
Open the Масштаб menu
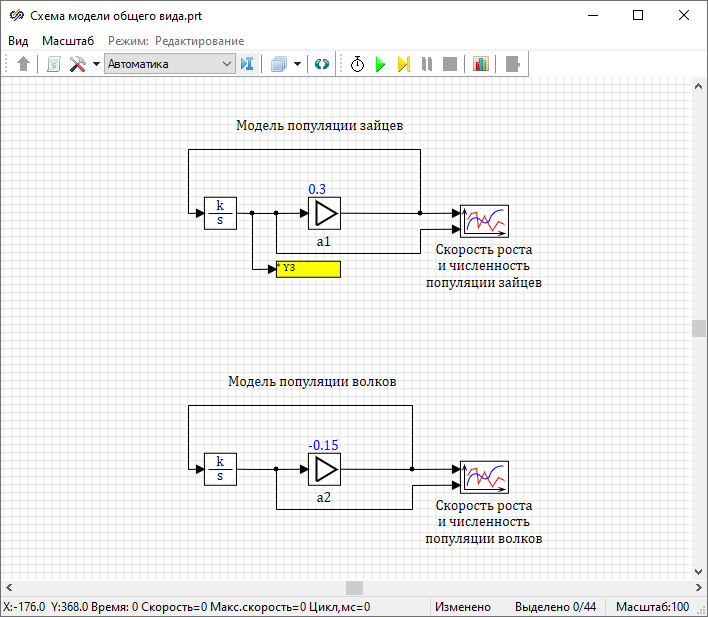pos(68,40)
